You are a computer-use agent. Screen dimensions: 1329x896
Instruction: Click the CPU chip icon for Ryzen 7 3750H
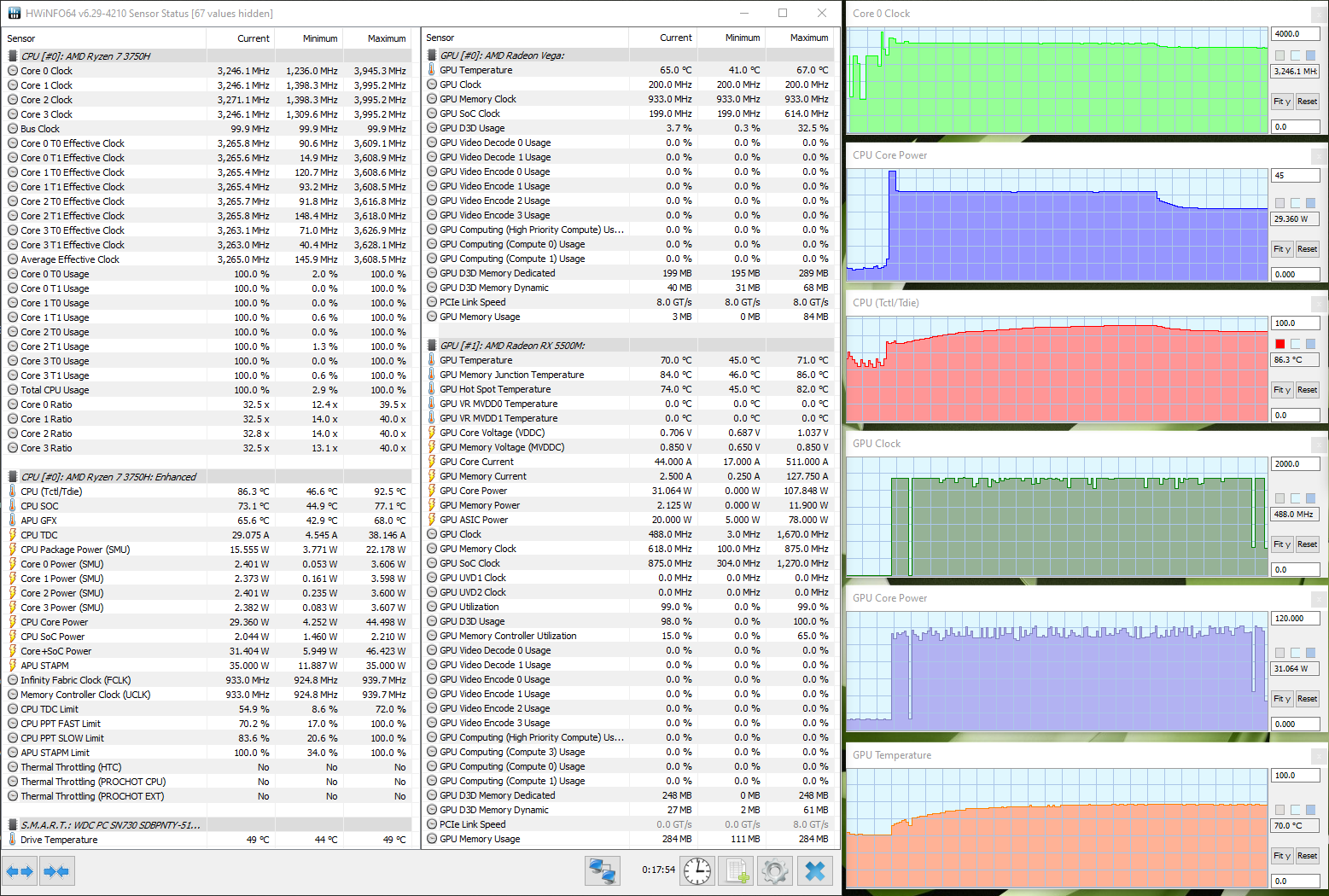[x=13, y=56]
